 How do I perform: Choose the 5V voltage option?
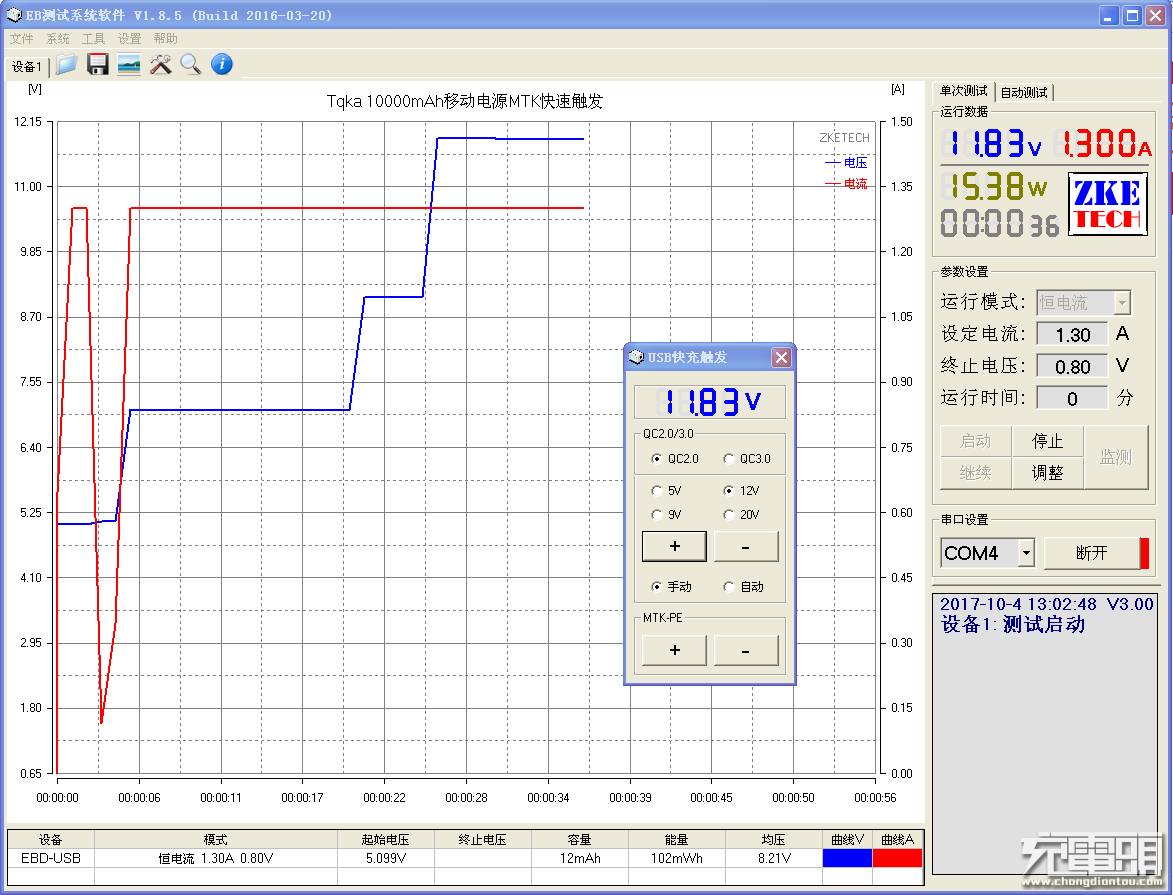[656, 491]
